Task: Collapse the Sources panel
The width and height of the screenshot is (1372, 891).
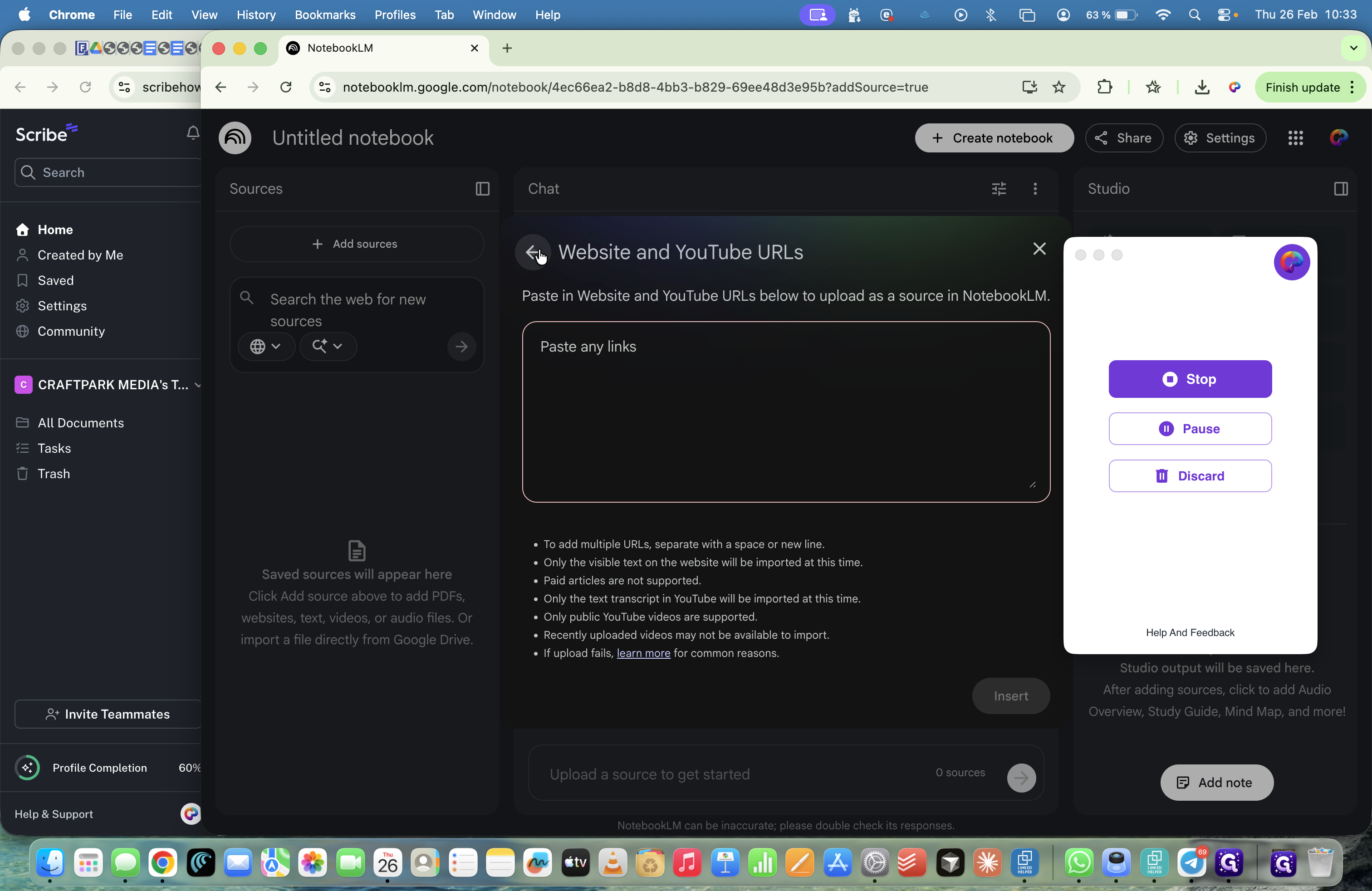Action: click(x=482, y=189)
